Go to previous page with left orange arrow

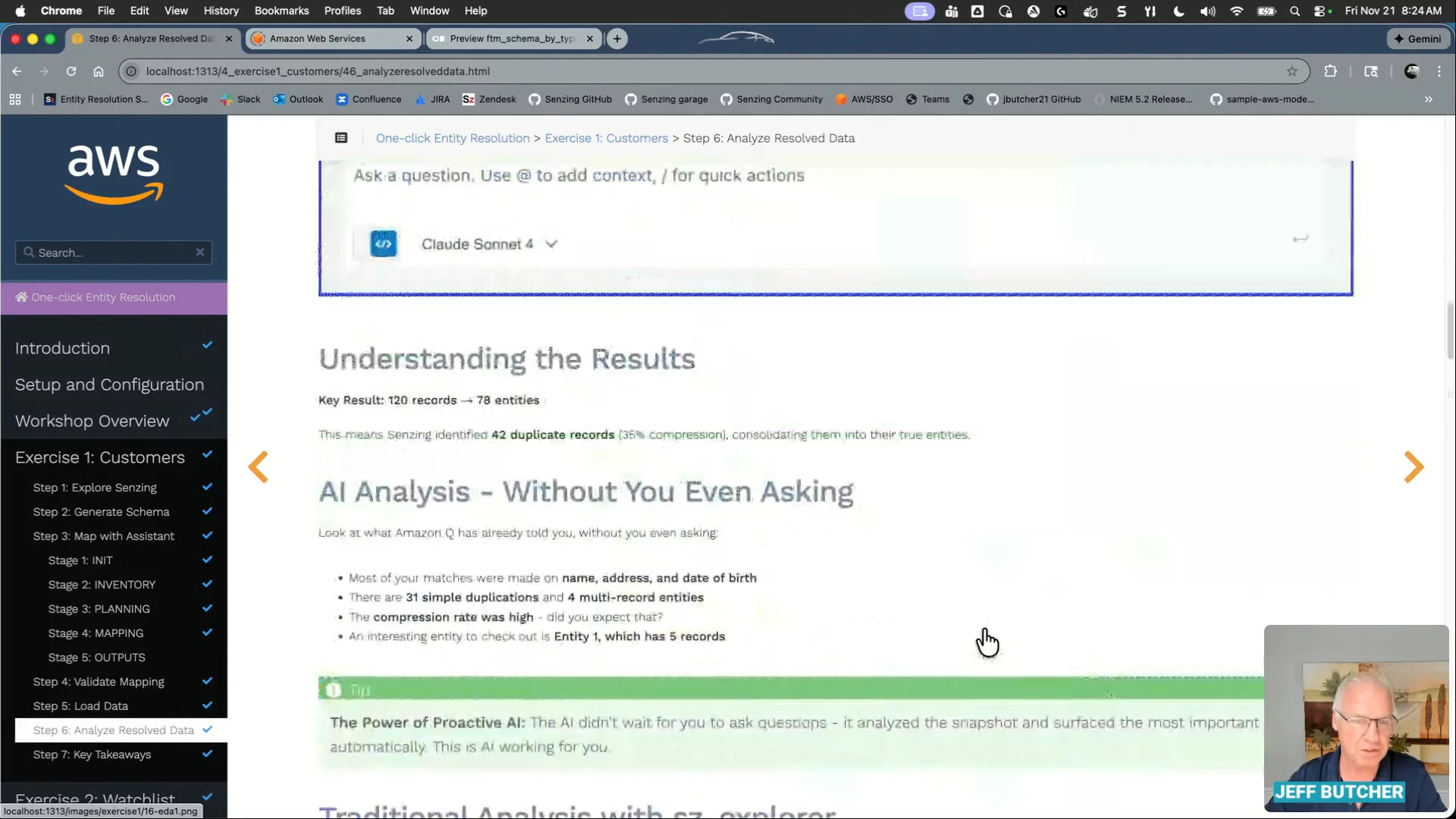(259, 467)
